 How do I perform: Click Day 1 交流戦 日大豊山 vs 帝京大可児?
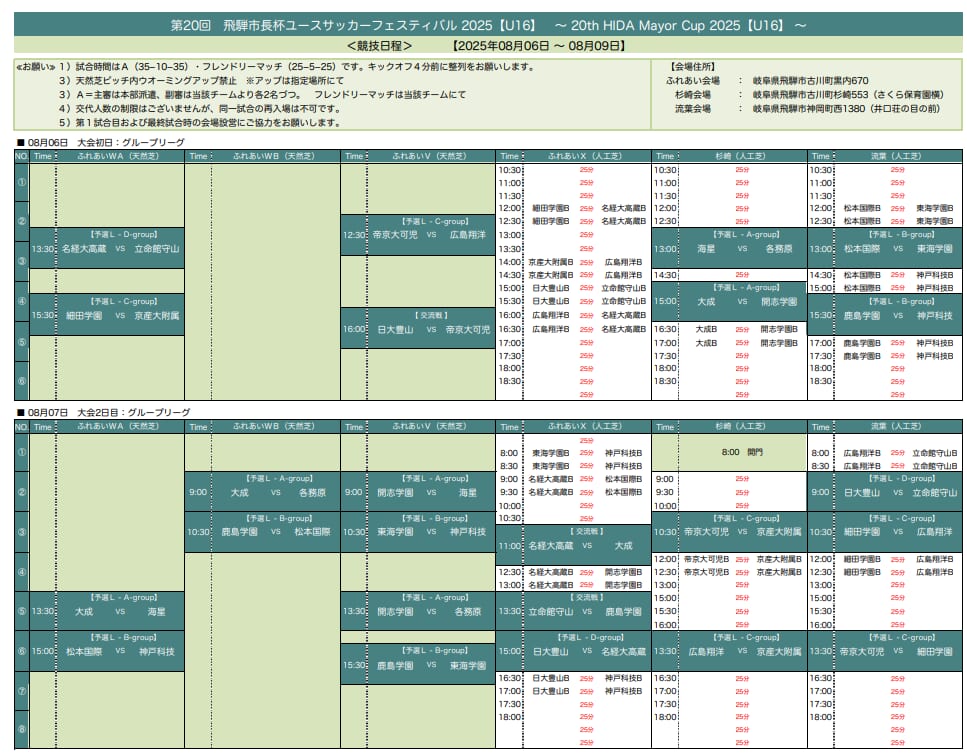(x=430, y=328)
